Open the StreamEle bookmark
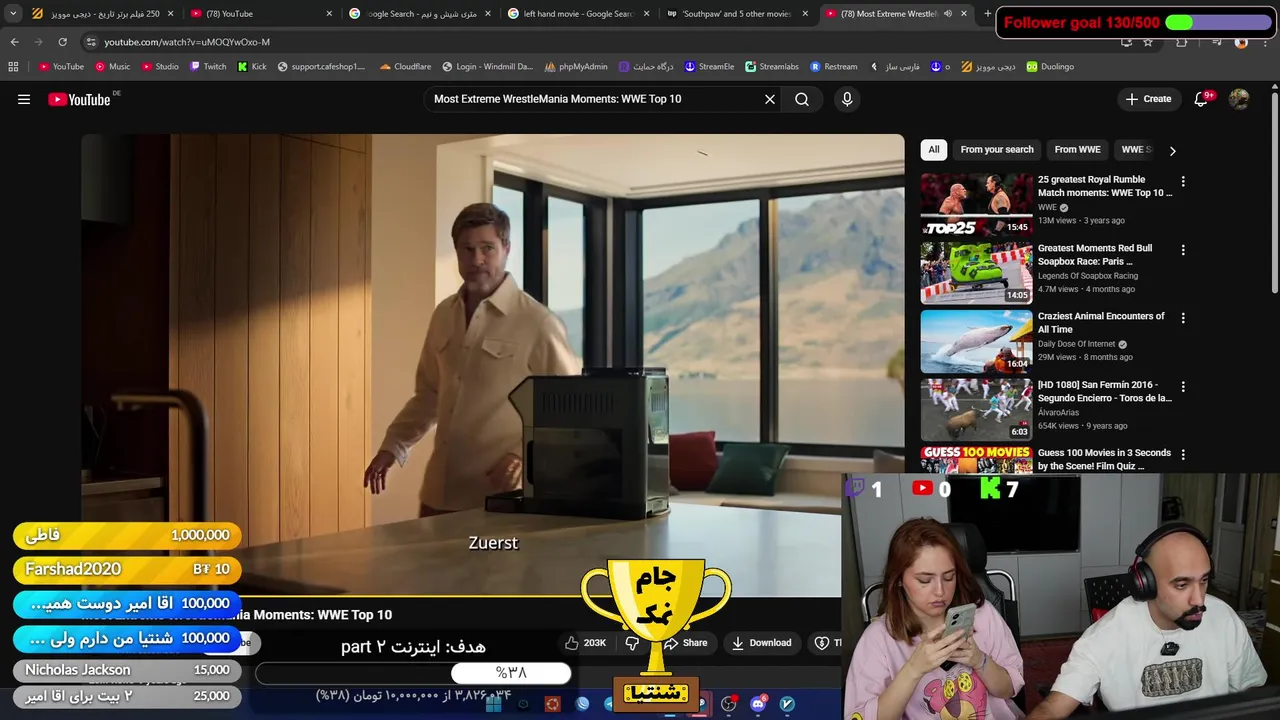The image size is (1280, 720). [709, 67]
